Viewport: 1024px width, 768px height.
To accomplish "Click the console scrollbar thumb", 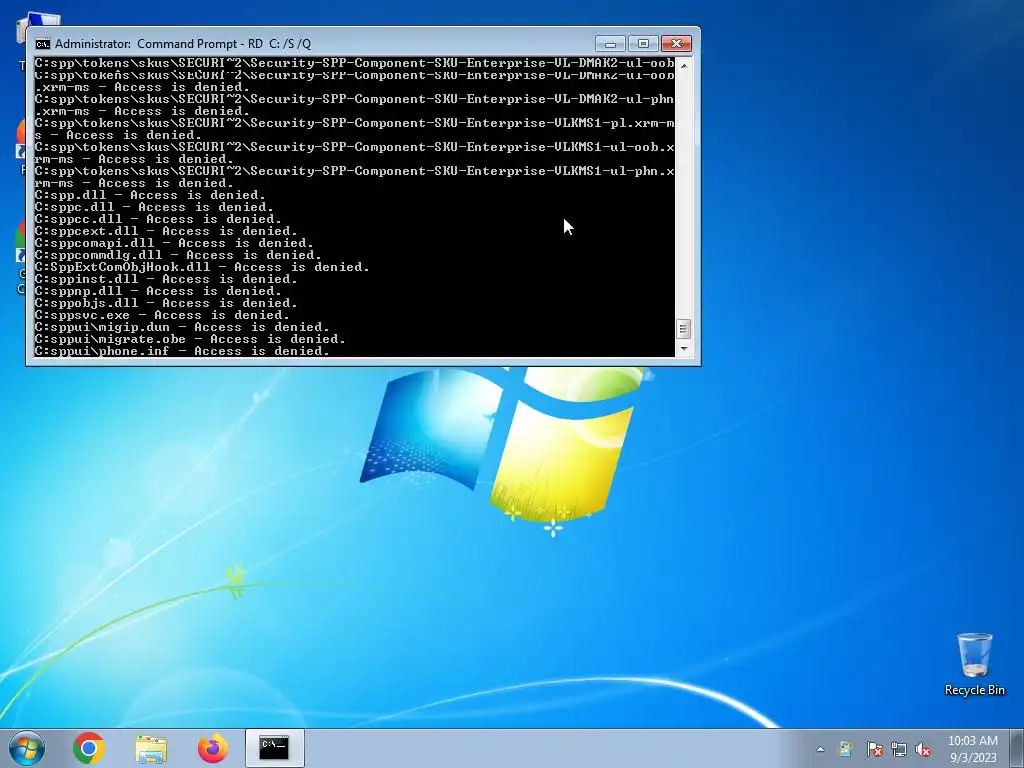I will coord(683,328).
